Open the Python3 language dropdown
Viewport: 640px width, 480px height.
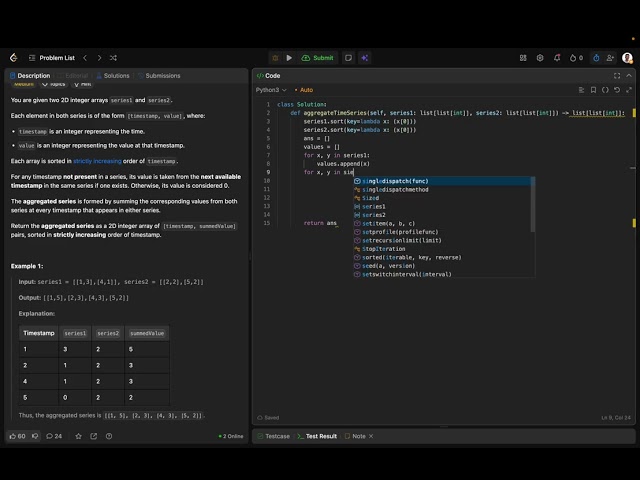[271, 90]
